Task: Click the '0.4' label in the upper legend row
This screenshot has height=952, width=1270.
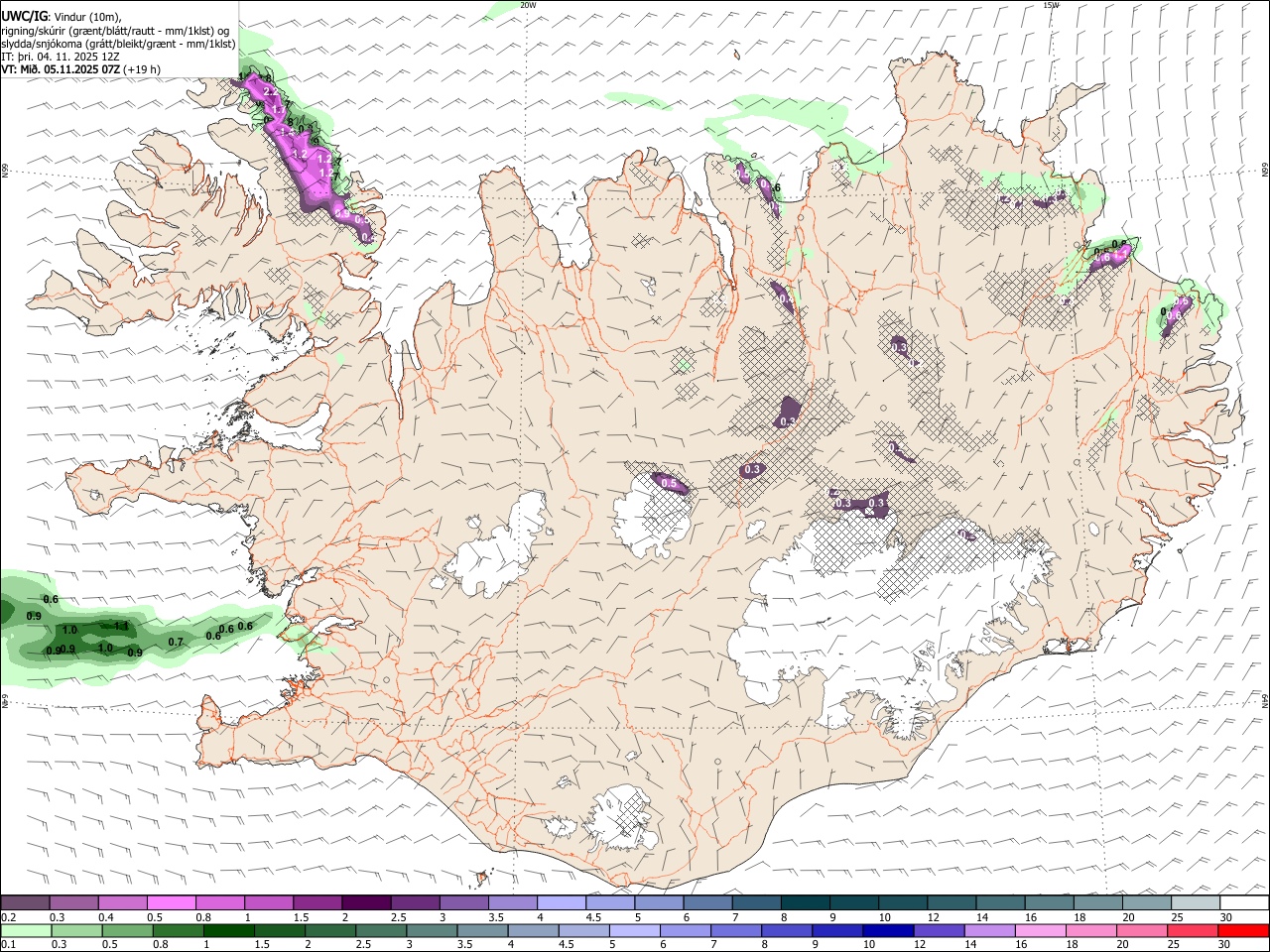Action: pos(106,917)
